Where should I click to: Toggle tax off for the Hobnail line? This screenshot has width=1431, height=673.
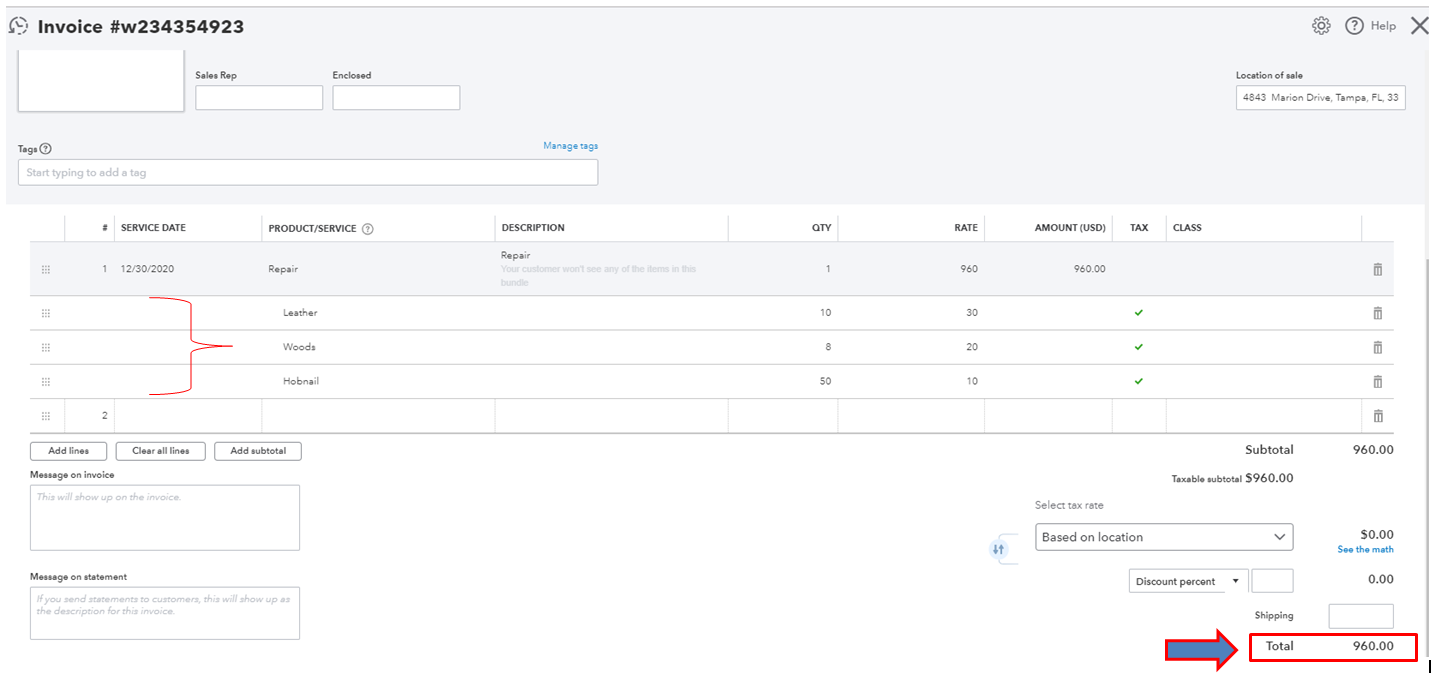coord(1138,381)
